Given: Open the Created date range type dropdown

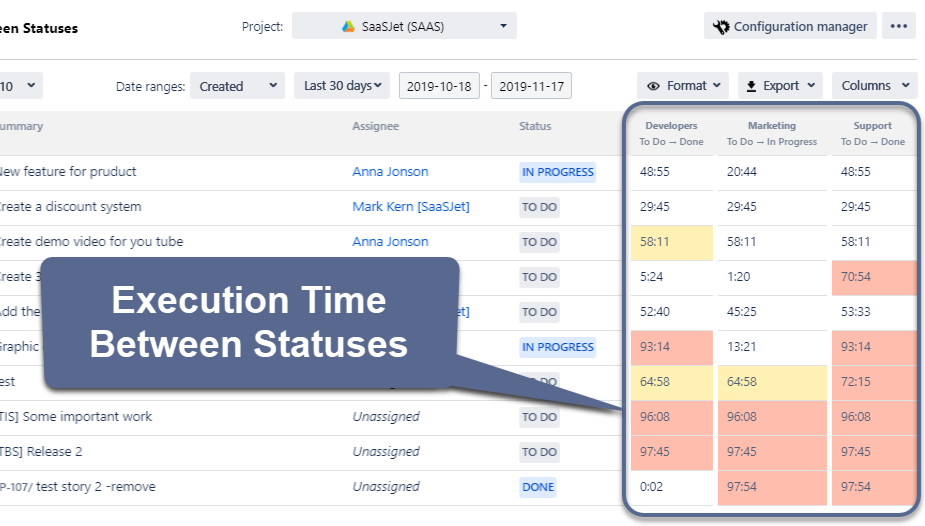Looking at the screenshot, I should (x=236, y=86).
